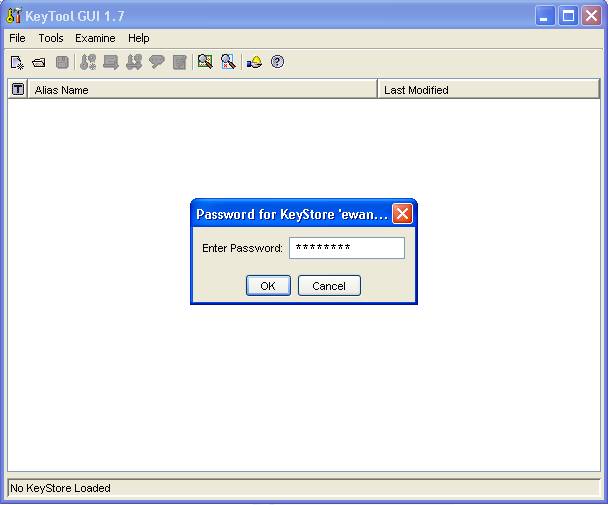Sort by the Alias Name column
The height and width of the screenshot is (505, 608).
[x=202, y=90]
